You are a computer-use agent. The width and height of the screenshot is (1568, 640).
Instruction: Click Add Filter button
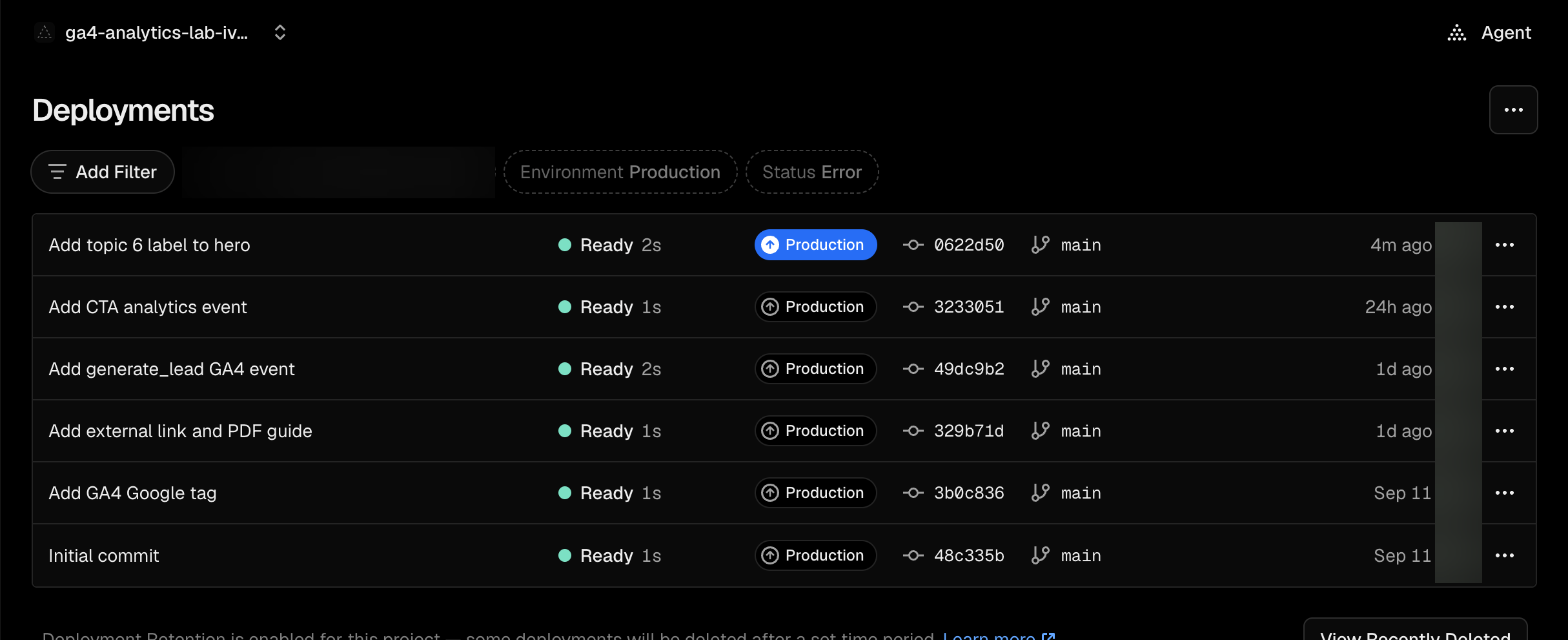pyautogui.click(x=103, y=172)
